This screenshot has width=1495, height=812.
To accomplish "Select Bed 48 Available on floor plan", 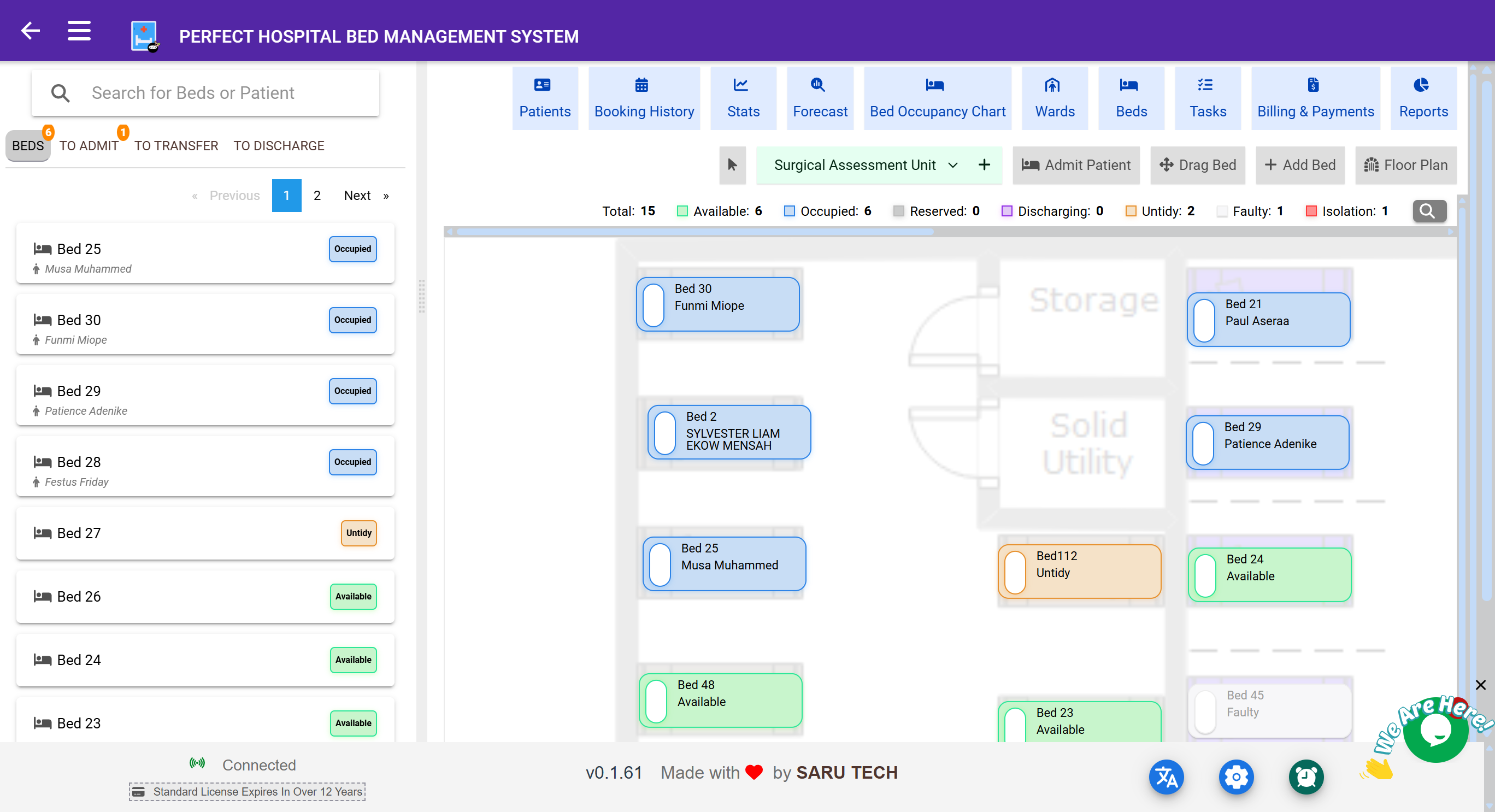I will coord(720,700).
